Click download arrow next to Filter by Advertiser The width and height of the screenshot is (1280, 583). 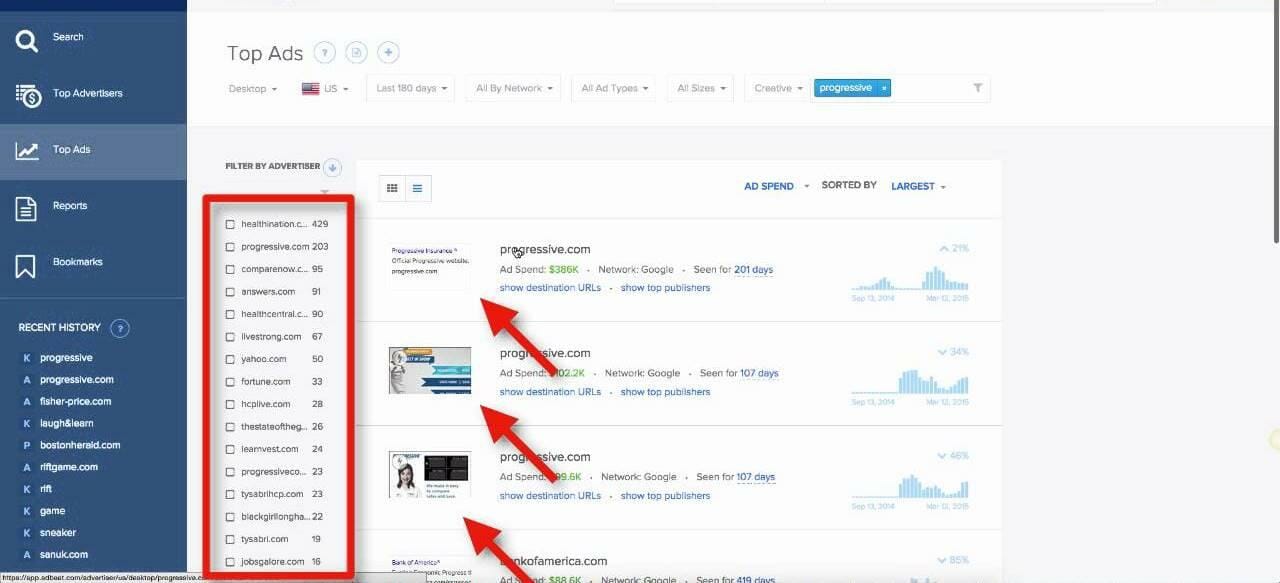click(x=333, y=168)
